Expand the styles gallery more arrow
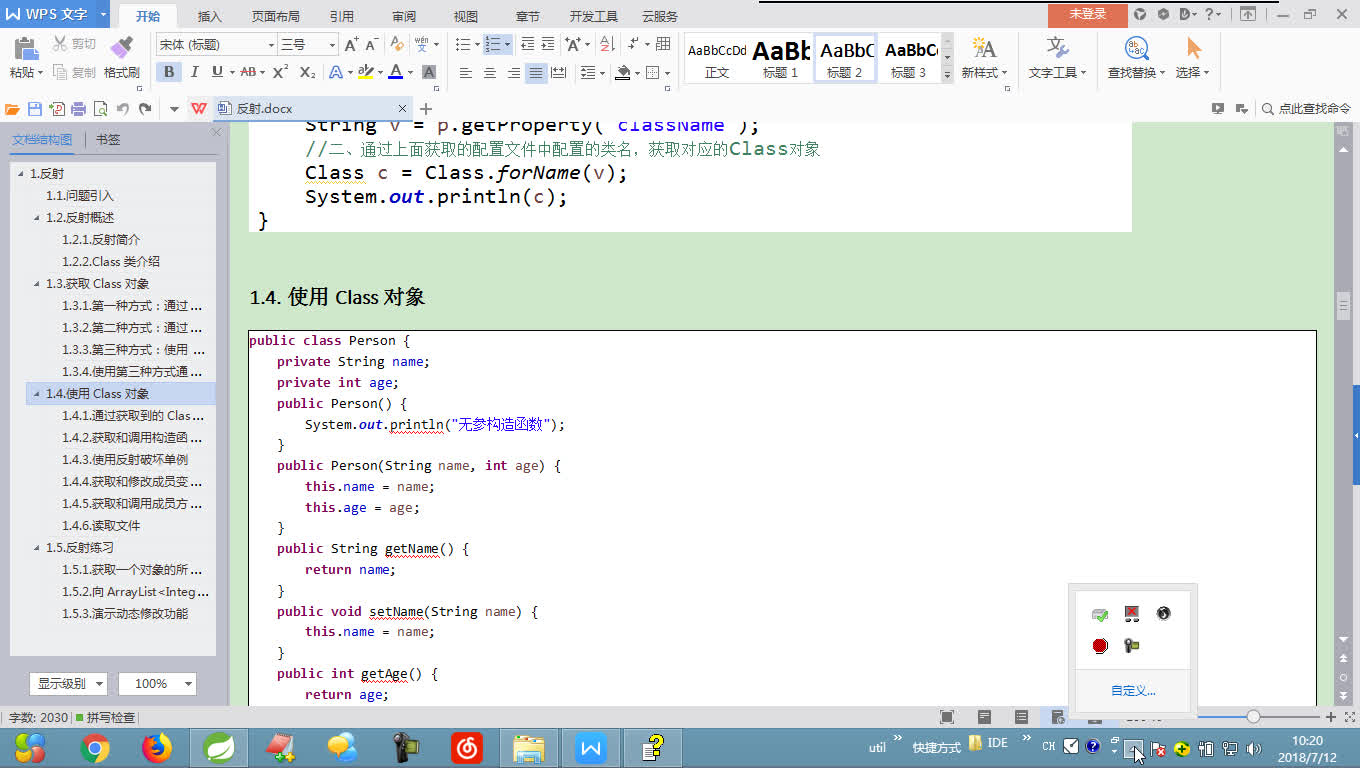Viewport: 1360px width, 768px height. [947, 74]
